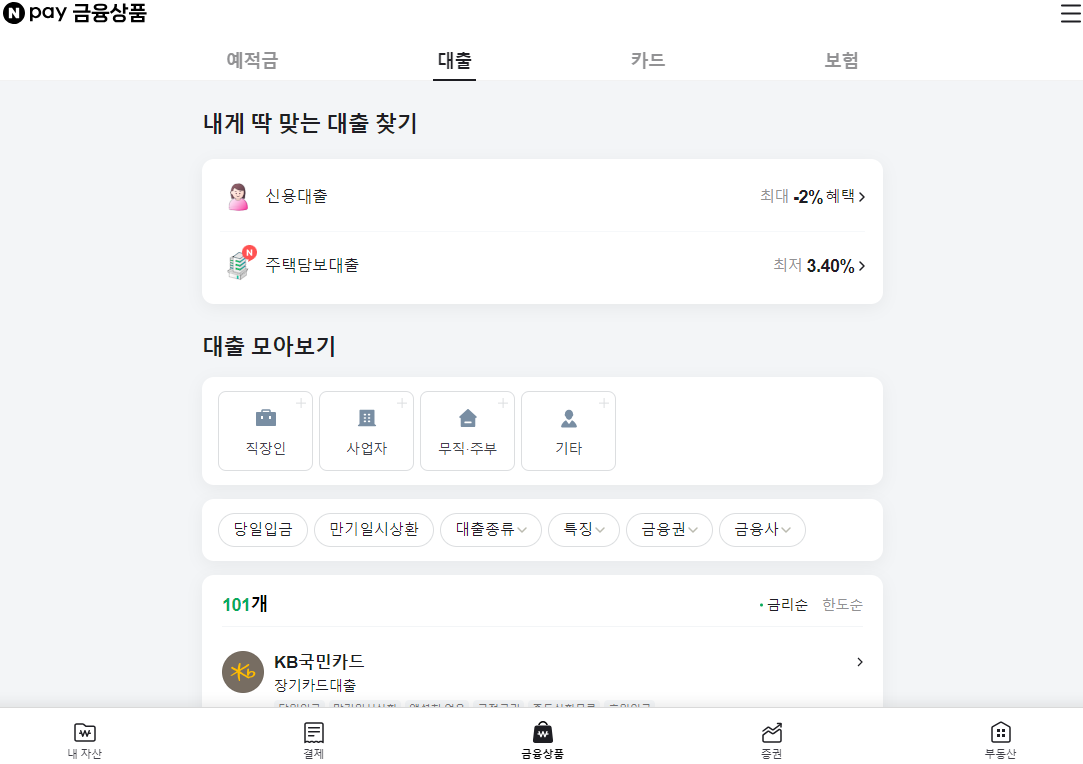This screenshot has width=1083, height=764.
Task: Select the 사업자 building icon
Action: (366, 420)
